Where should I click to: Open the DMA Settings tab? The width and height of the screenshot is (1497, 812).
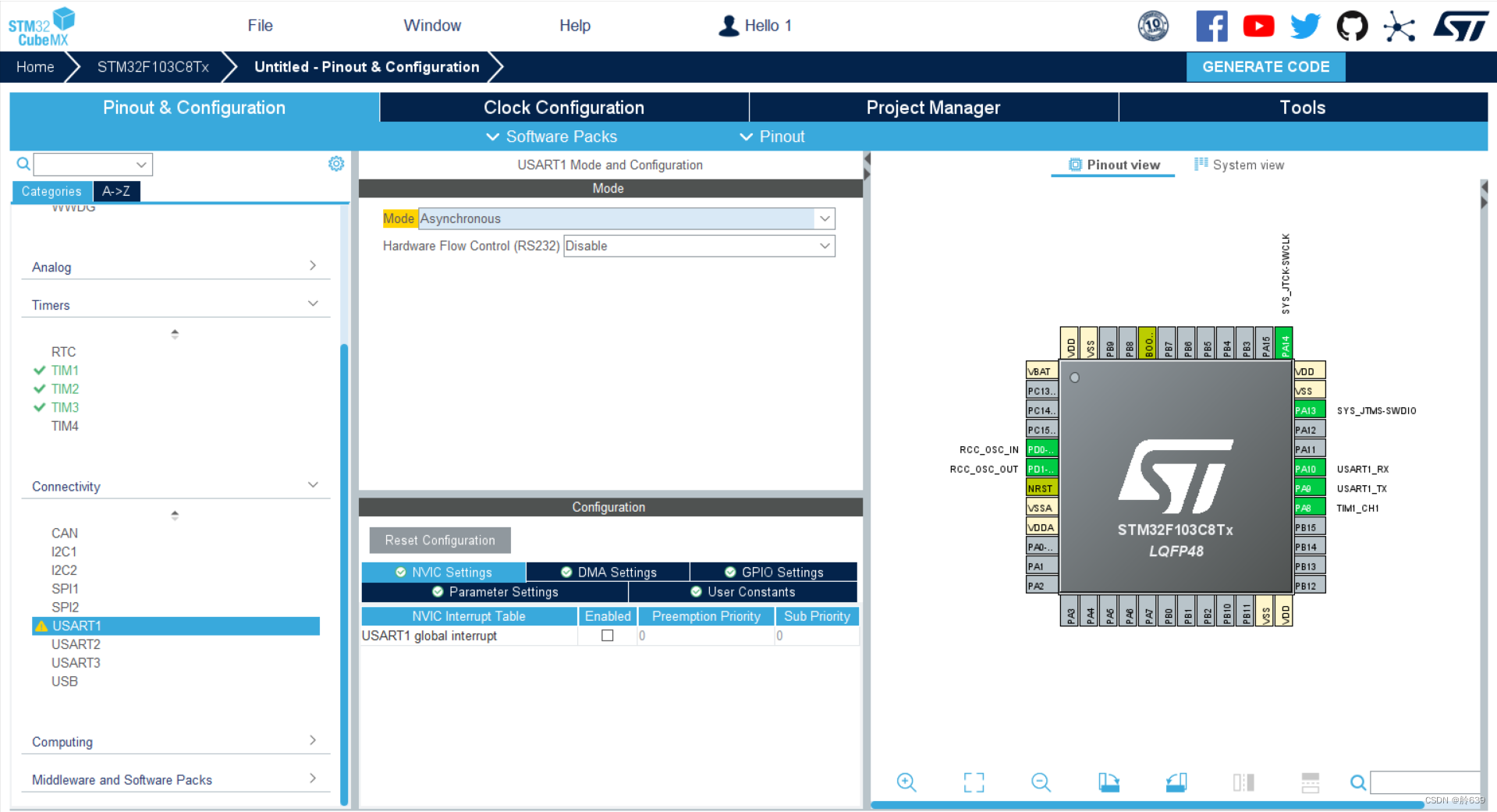608,573
